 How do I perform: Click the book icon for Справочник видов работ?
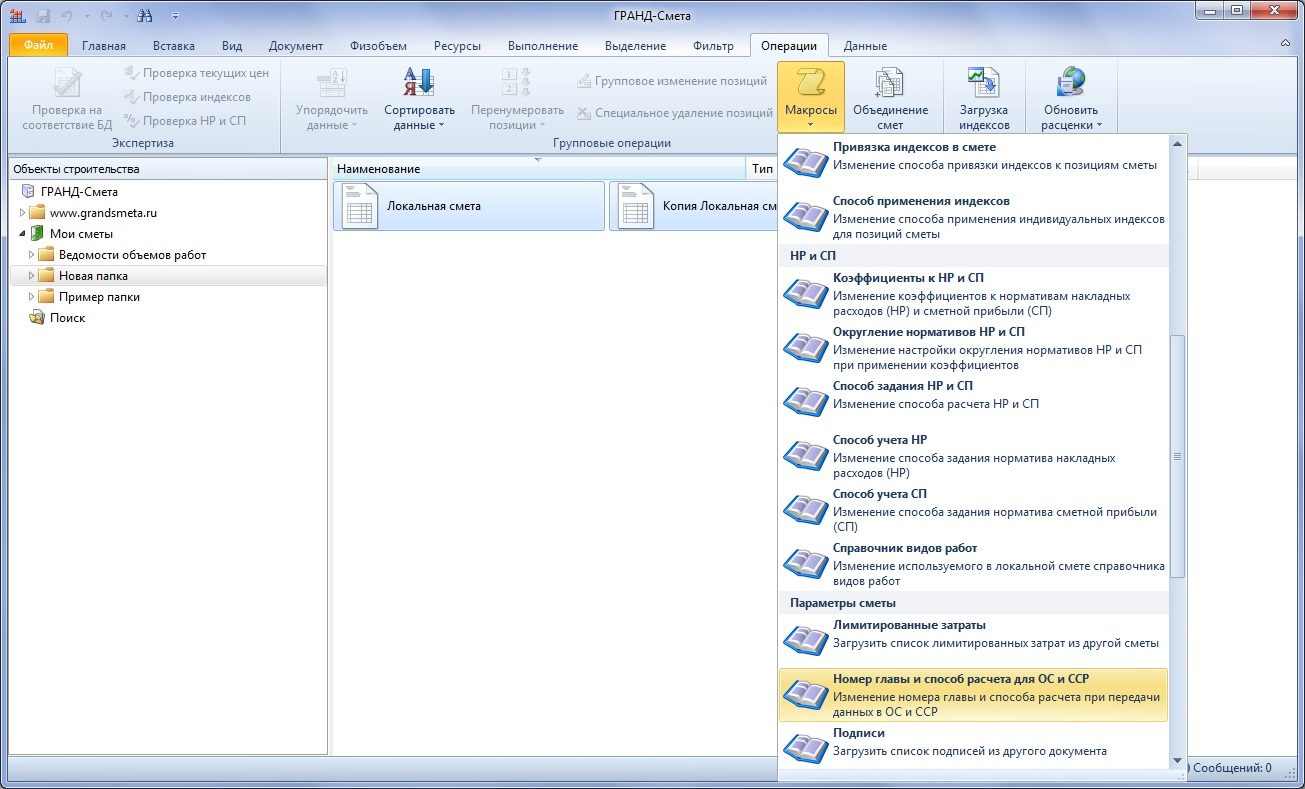pyautogui.click(x=804, y=562)
